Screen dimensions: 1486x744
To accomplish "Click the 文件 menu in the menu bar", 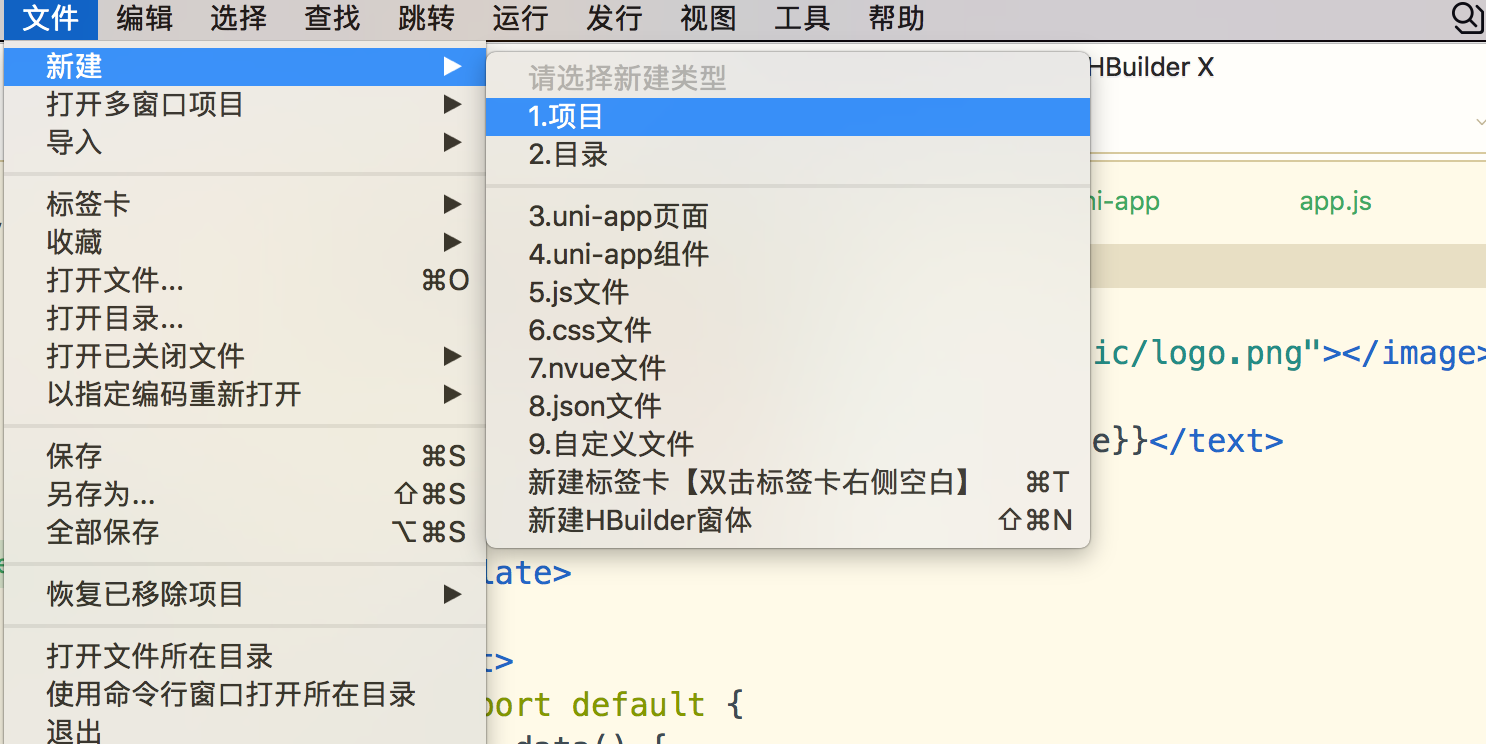I will tap(50, 18).
